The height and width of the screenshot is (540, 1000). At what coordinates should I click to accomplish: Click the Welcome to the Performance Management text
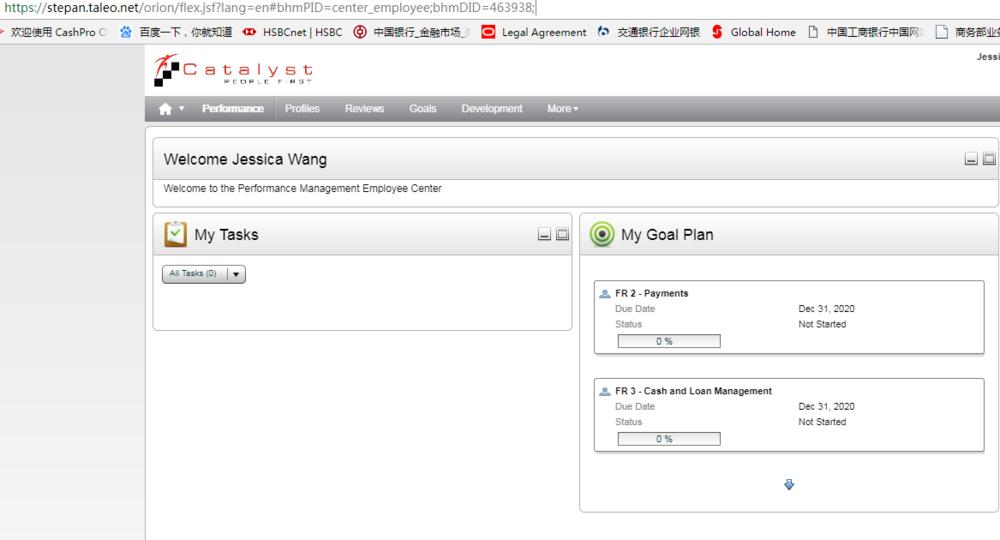[302, 188]
